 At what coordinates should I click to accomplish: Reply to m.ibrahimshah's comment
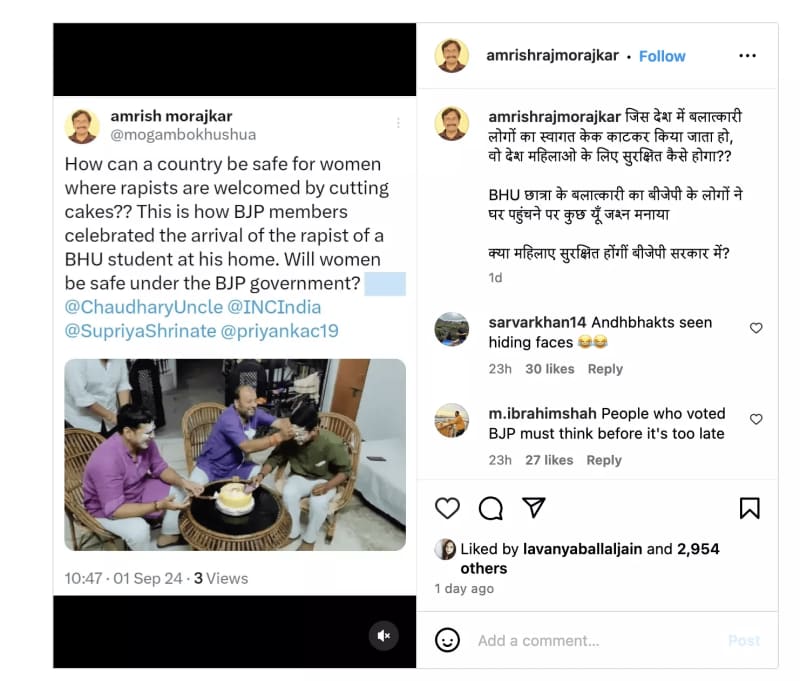tap(604, 460)
